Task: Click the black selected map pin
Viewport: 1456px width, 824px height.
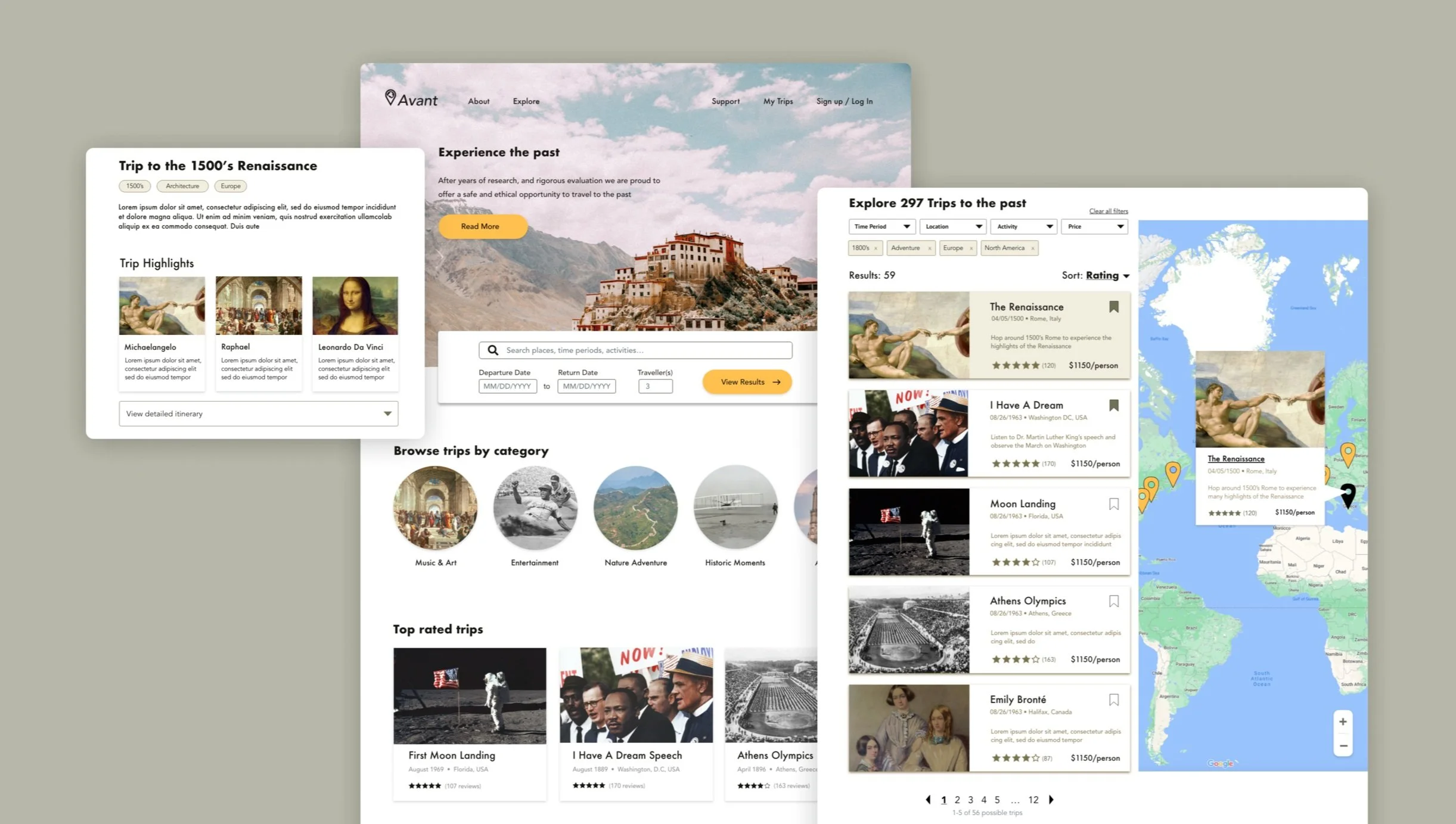Action: tap(1348, 494)
